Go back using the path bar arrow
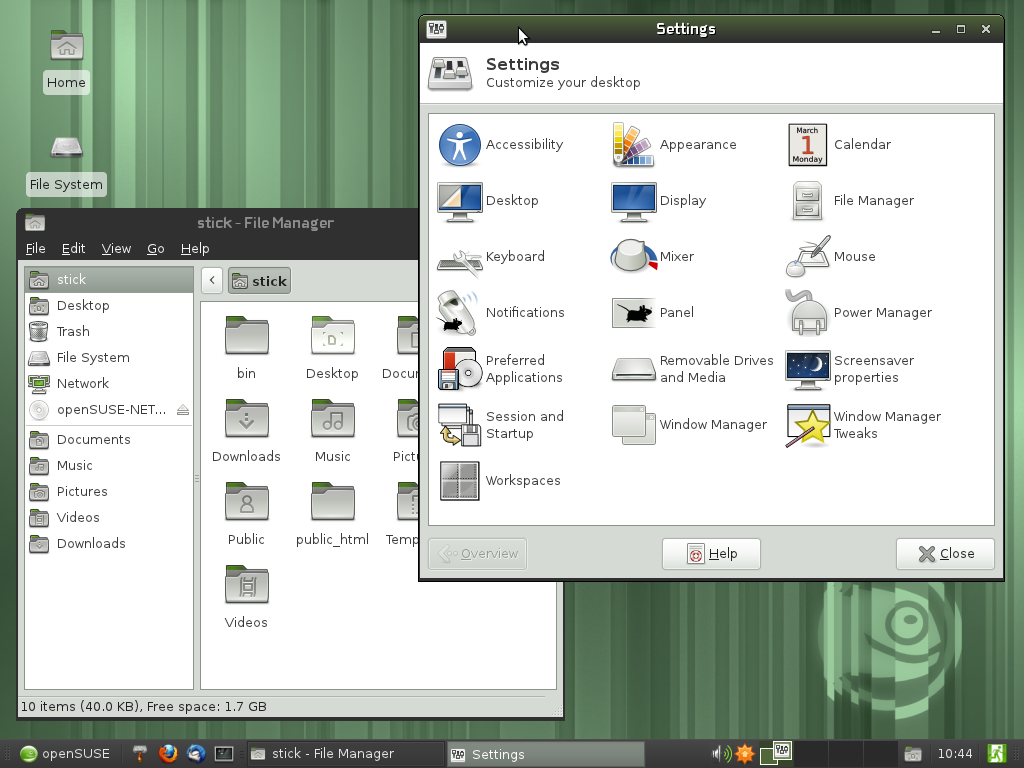 212,281
